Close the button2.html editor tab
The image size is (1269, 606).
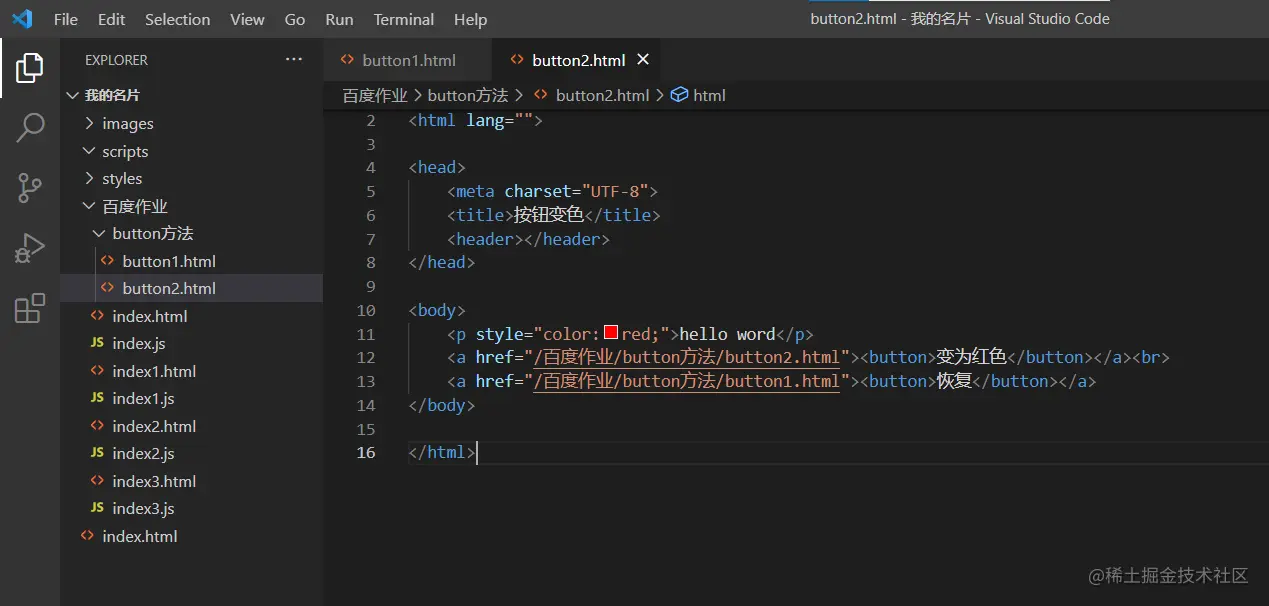643,60
